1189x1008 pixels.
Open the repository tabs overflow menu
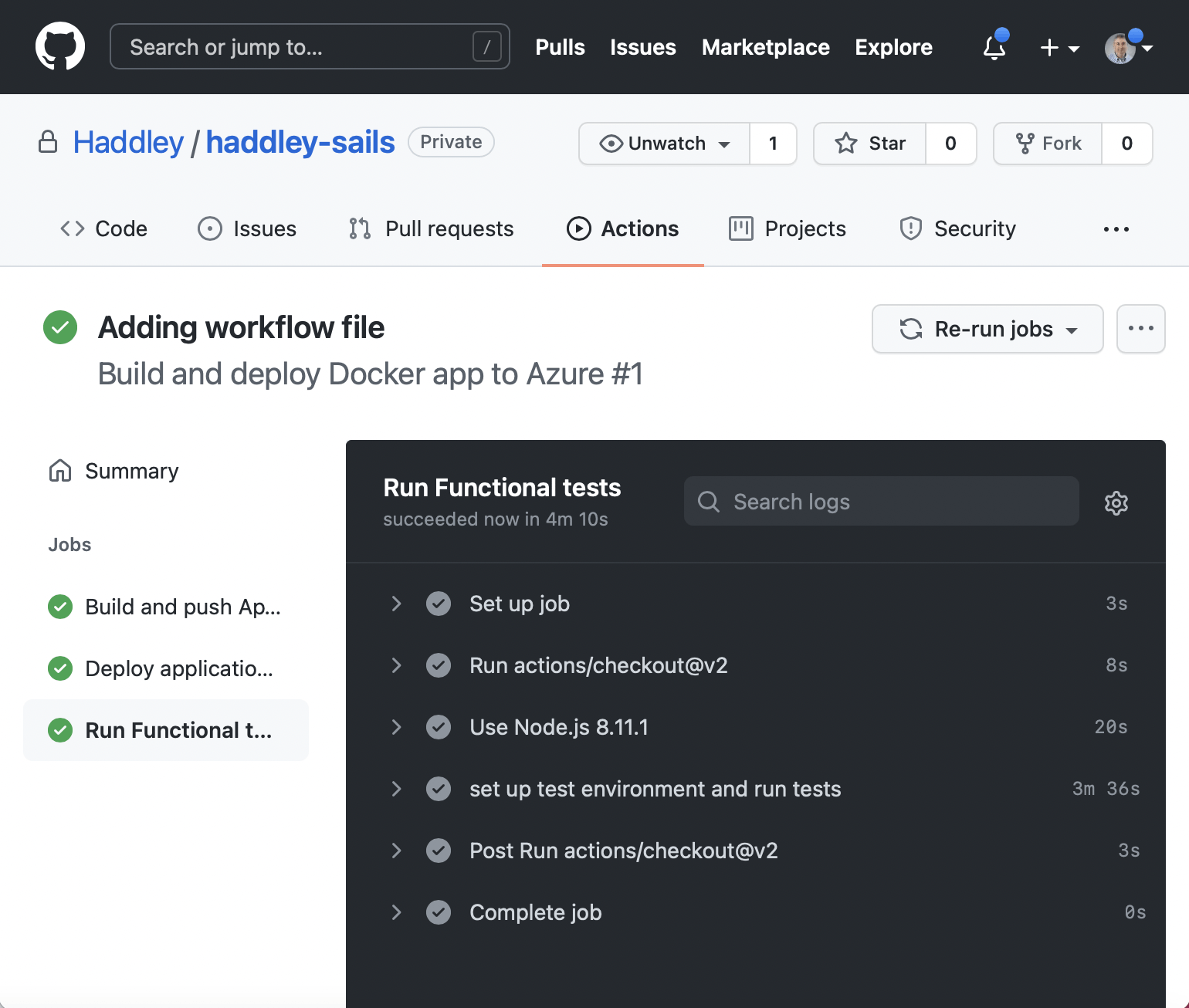pyautogui.click(x=1116, y=229)
